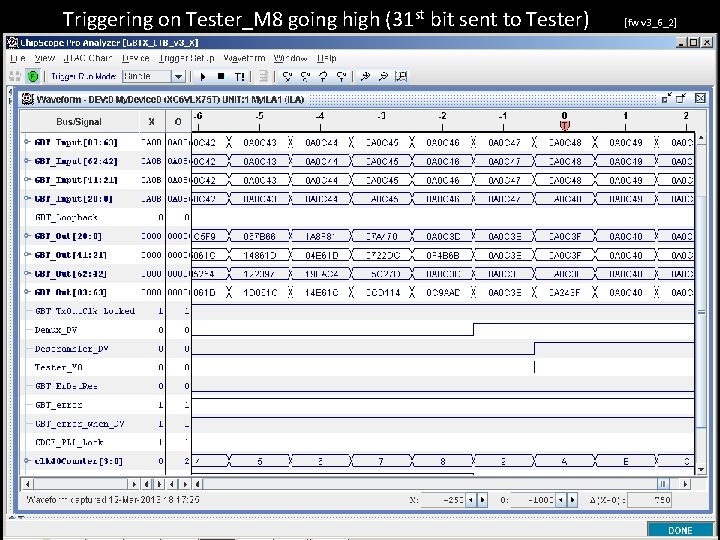Viewport: 720px width, 540px height.
Task: Click in the X cursor position field
Action: point(443,500)
